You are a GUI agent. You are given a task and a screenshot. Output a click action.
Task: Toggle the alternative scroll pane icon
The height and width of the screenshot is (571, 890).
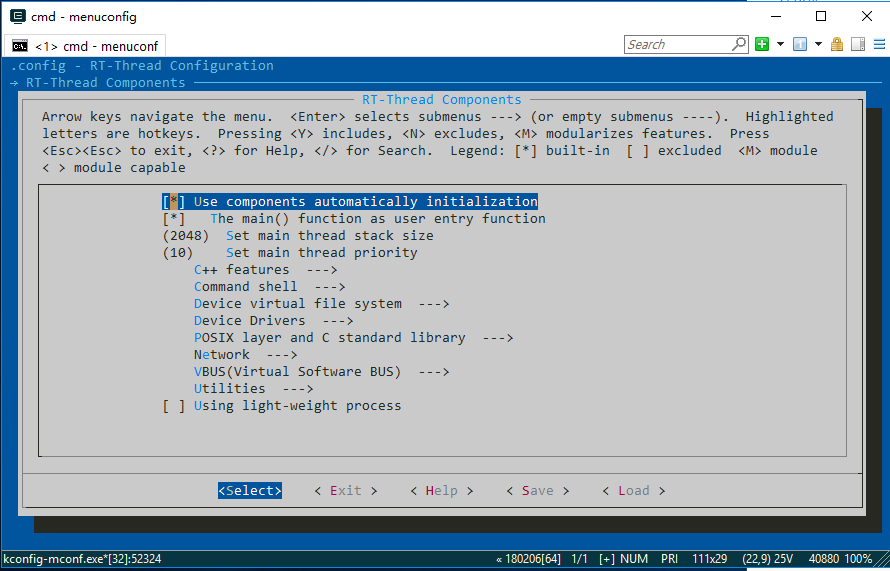tap(857, 44)
